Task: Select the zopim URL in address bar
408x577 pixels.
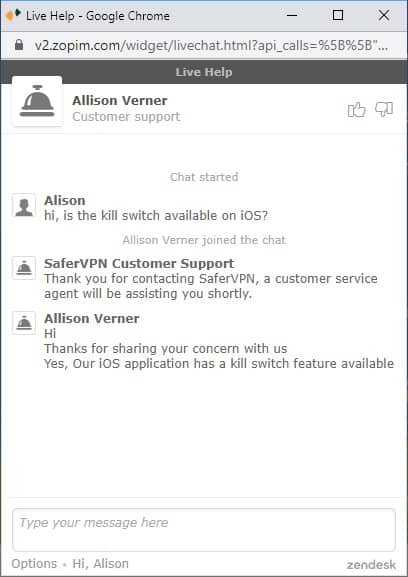Action: tap(211, 45)
